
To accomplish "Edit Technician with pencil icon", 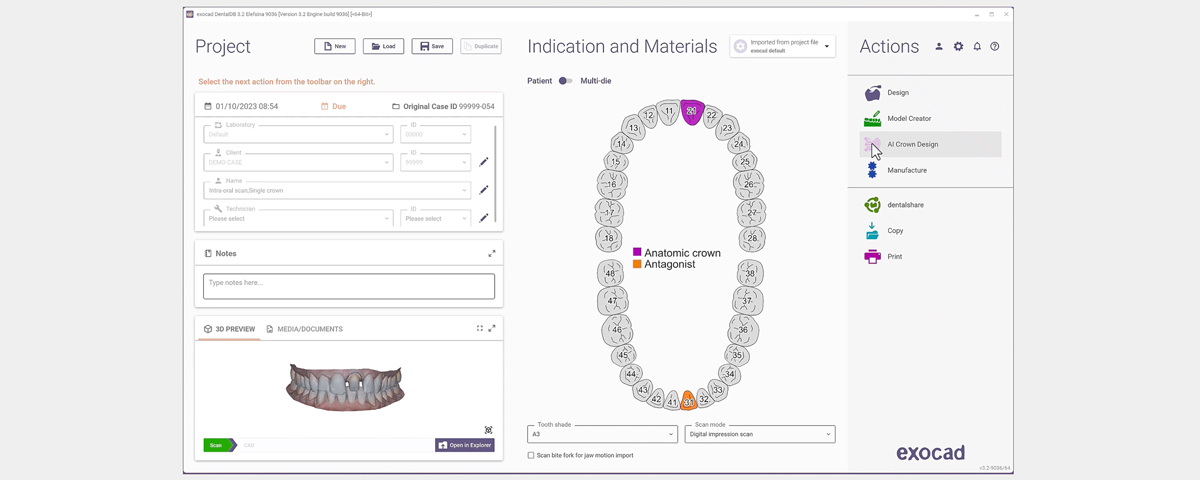I will tap(484, 218).
